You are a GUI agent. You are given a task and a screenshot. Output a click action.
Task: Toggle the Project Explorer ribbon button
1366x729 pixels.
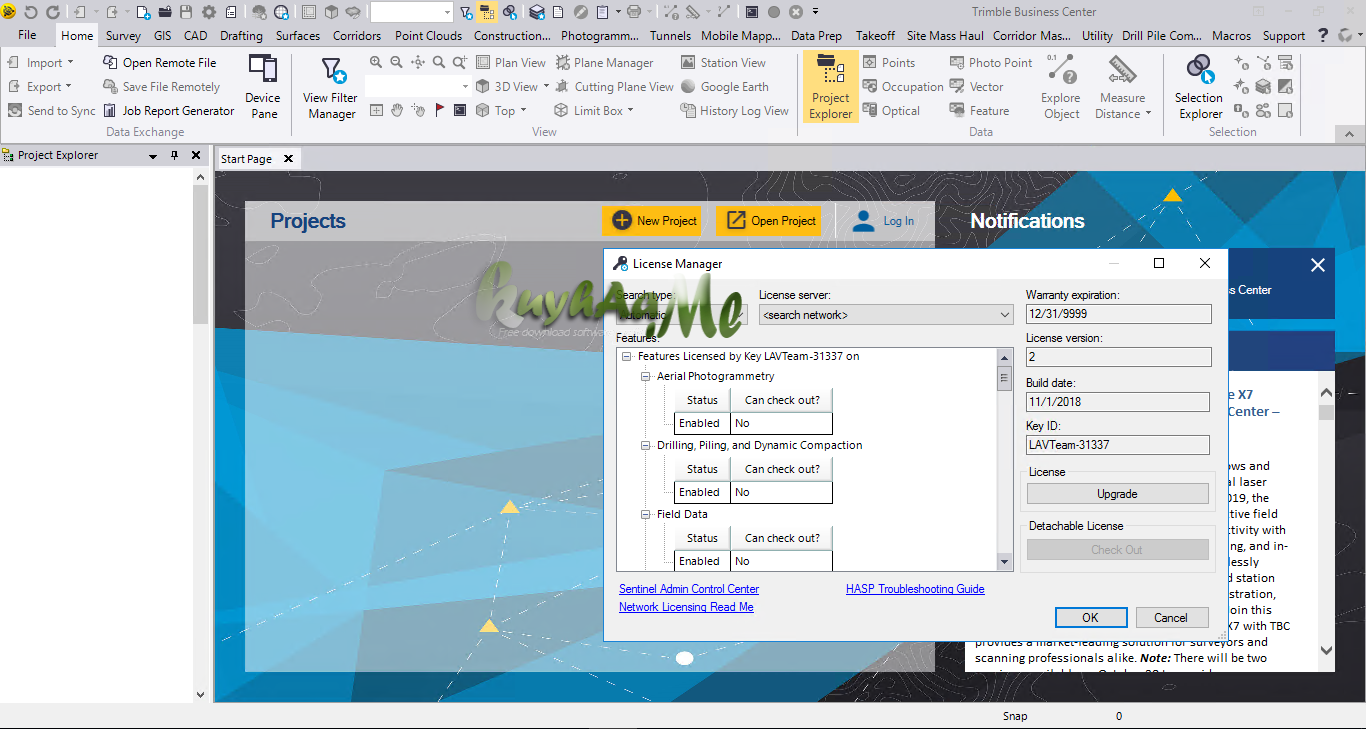pos(831,87)
